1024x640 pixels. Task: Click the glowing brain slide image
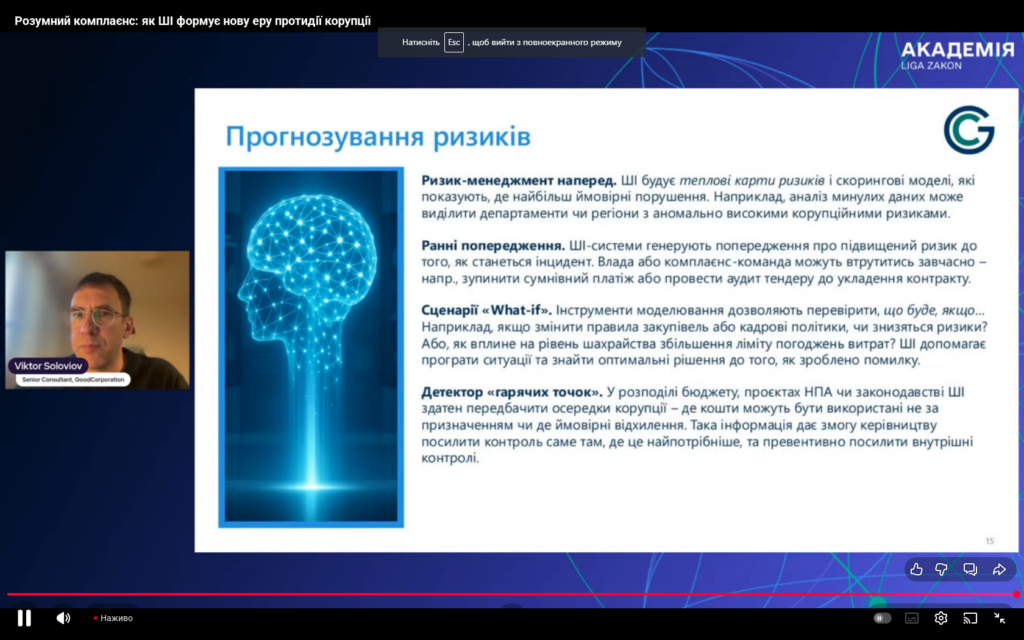[x=311, y=346]
